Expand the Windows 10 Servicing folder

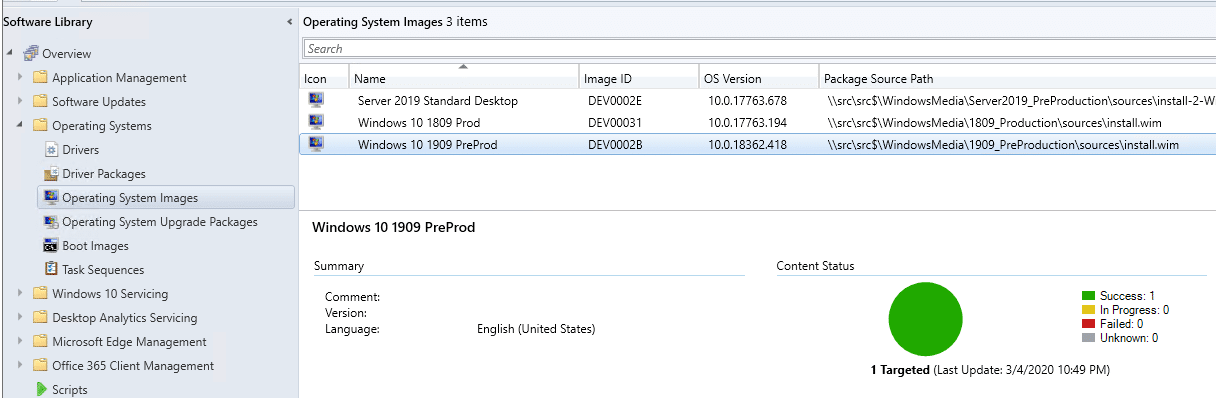tap(20, 294)
